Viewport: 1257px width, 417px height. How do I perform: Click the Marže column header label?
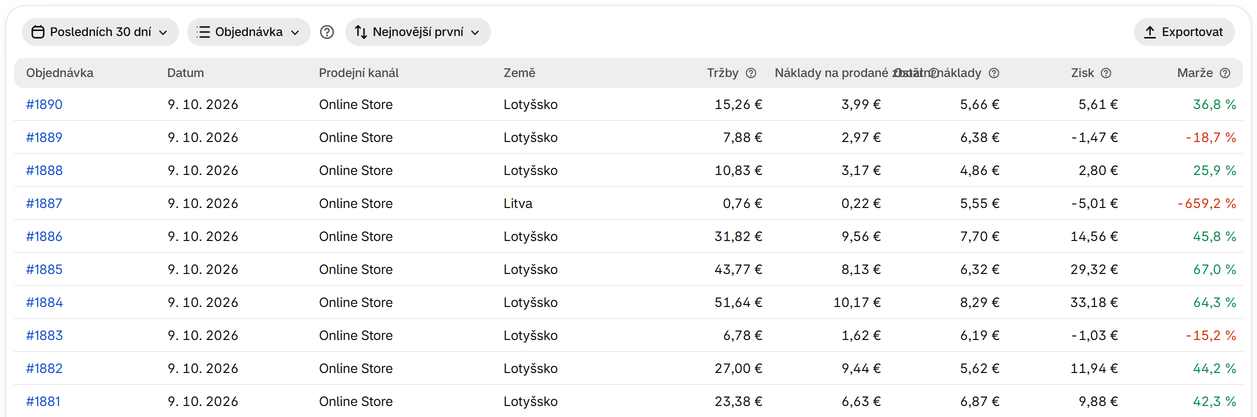(x=1195, y=73)
